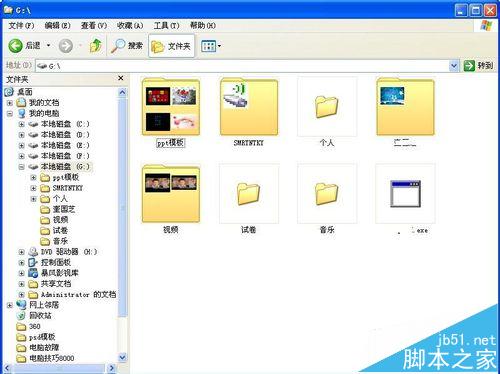Viewport: 500px width, 374px height.
Task: Select Administrator 的文档 in the tree
Action: point(78,294)
